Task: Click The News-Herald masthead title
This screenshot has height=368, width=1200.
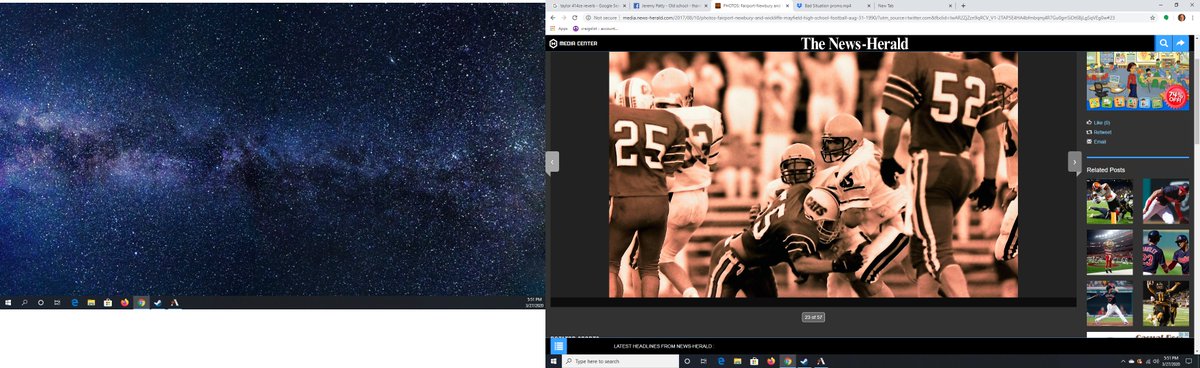Action: [x=855, y=43]
